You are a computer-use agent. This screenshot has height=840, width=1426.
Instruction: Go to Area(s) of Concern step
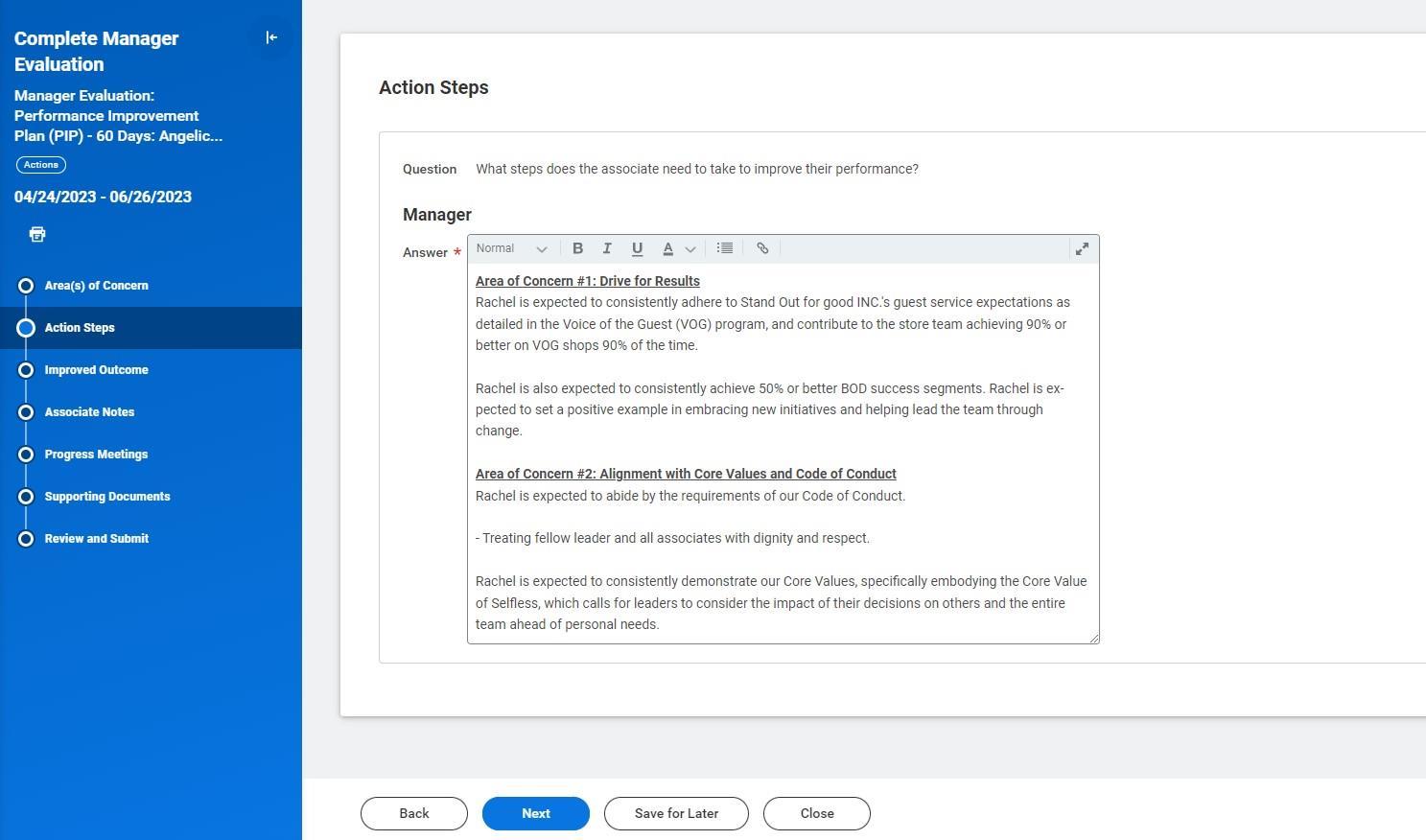coord(96,286)
